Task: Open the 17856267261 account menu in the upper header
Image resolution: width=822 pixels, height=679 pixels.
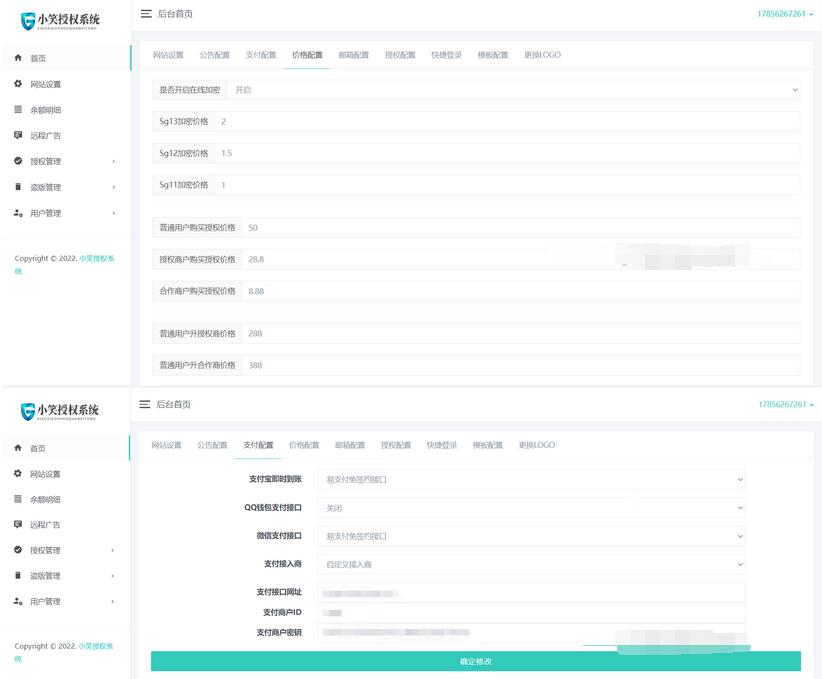Action: (x=786, y=14)
